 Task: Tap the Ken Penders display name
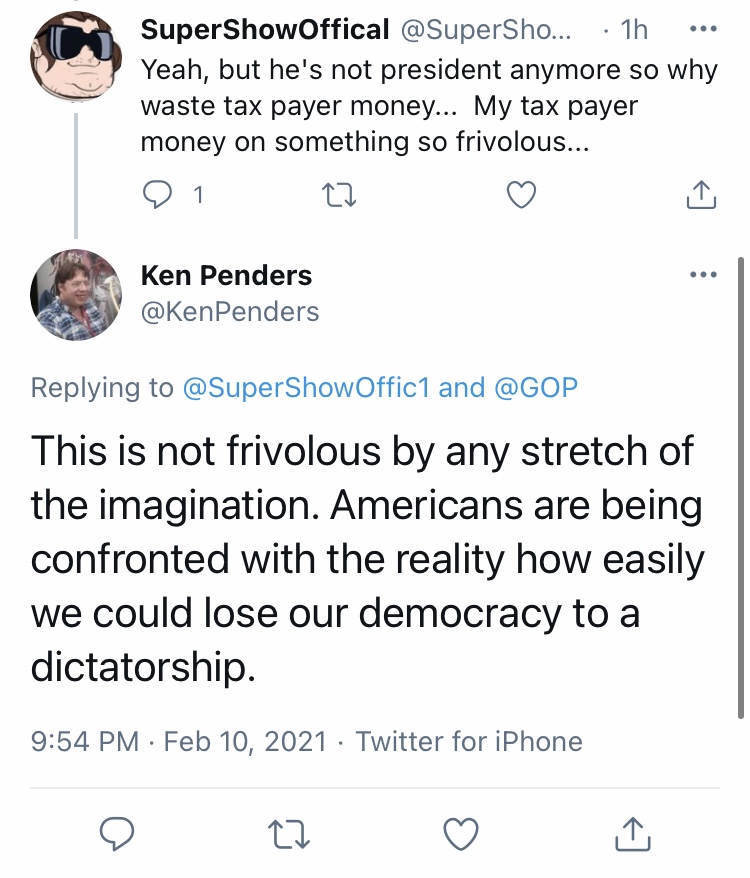pos(226,275)
